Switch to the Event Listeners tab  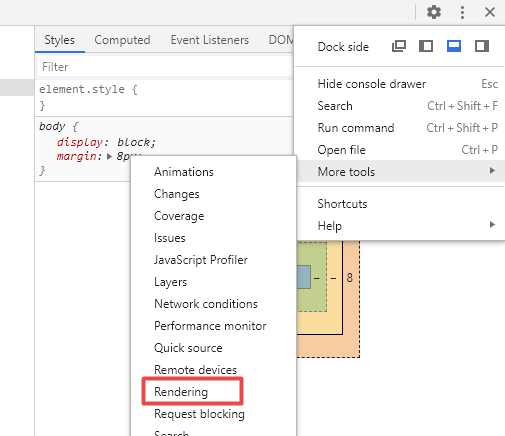(210, 40)
